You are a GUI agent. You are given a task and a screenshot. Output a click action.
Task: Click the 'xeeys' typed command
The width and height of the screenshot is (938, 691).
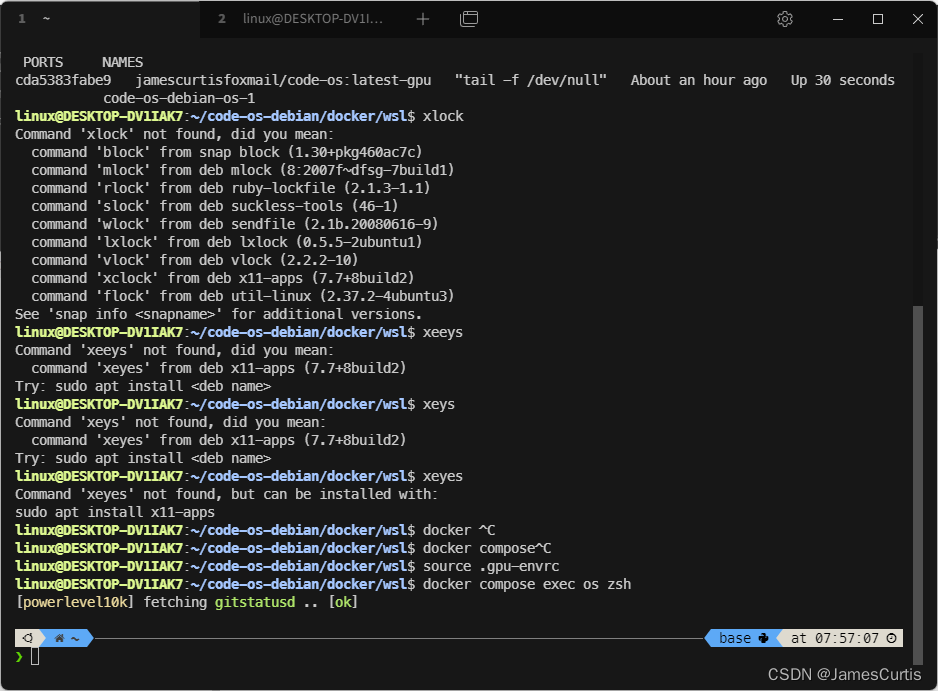pyautogui.click(x=443, y=332)
